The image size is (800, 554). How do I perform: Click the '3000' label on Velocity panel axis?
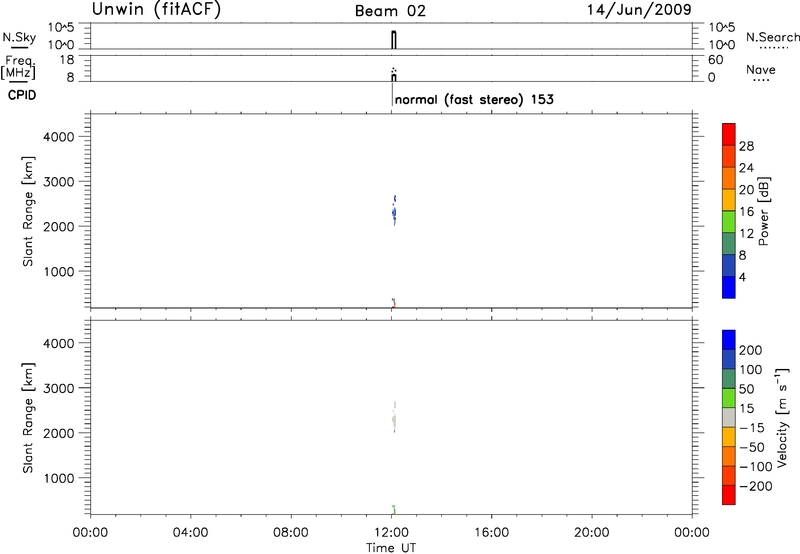[x=59, y=388]
